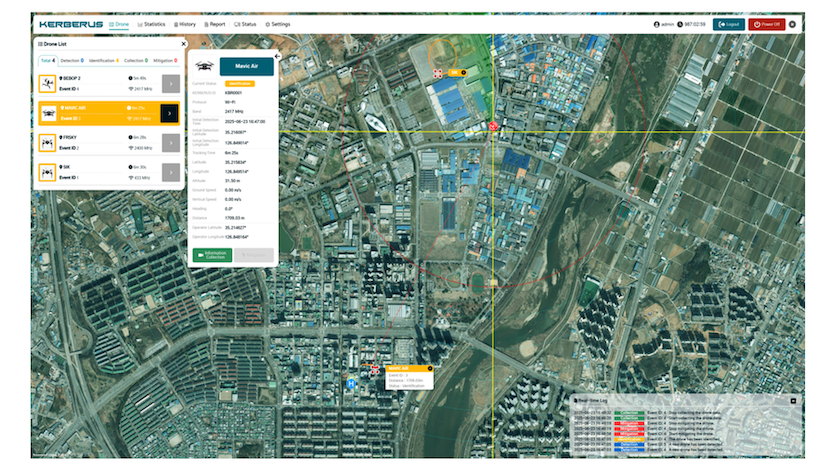Close the MAVIC AIR map popup
Screen dimensions: 835x471
pos(429,368)
